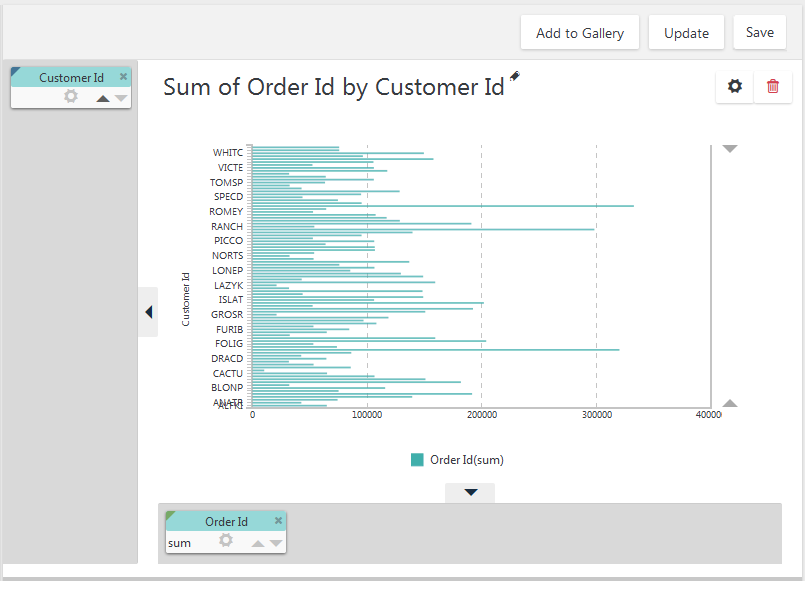
Task: Toggle the Order Id(sum) legend swatch
Action: point(417,459)
